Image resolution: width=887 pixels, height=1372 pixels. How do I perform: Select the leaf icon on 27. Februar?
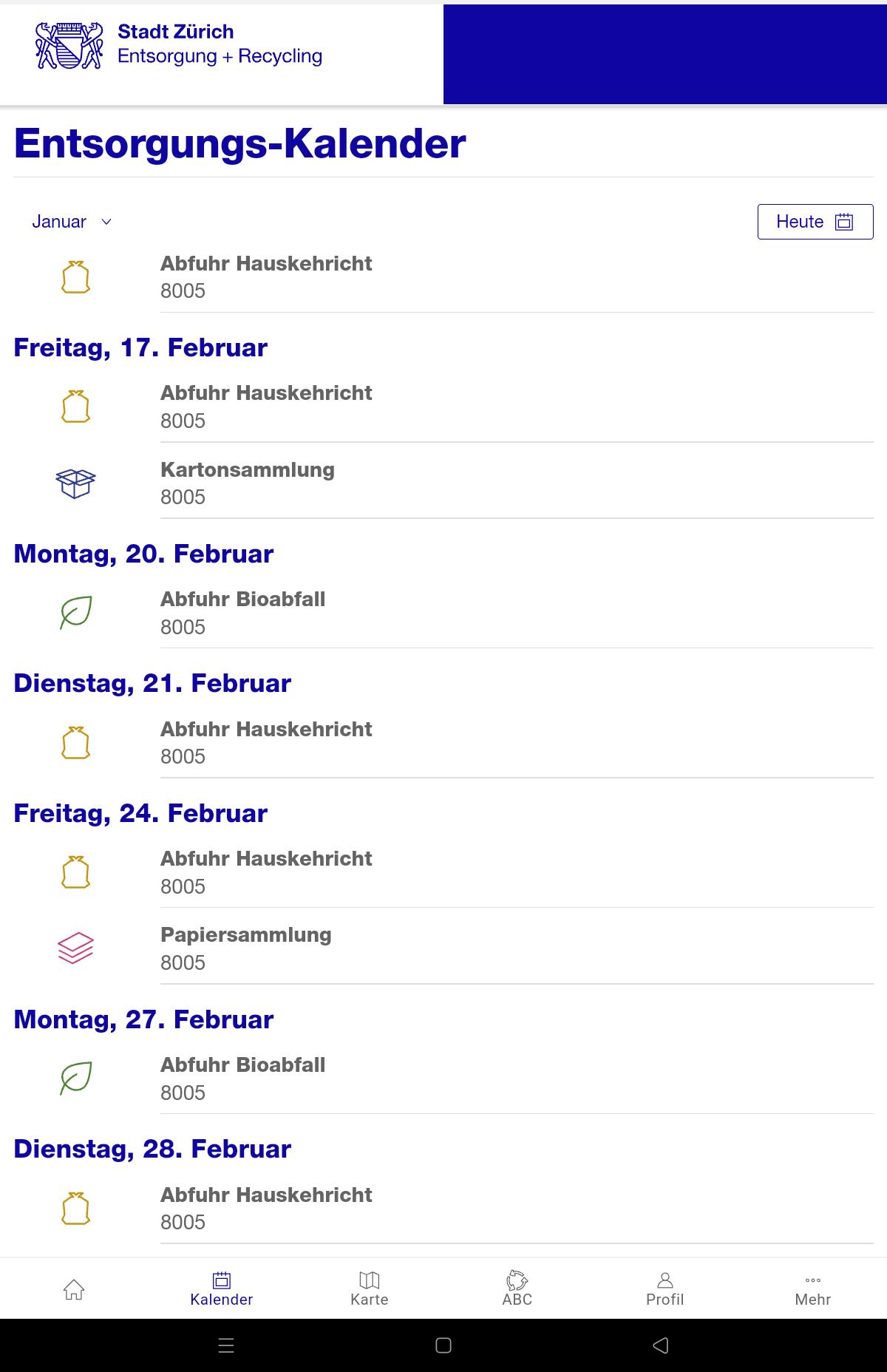coord(75,1079)
